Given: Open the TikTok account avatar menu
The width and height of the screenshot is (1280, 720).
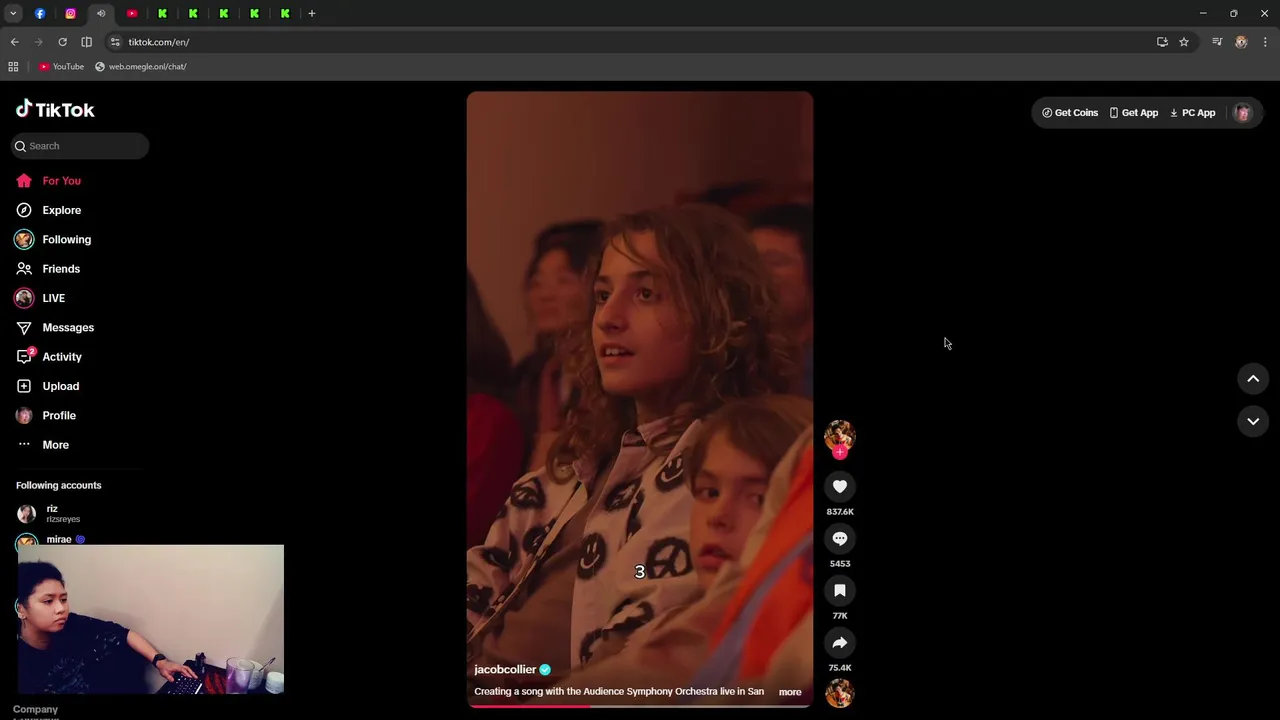Looking at the screenshot, I should click(1243, 113).
